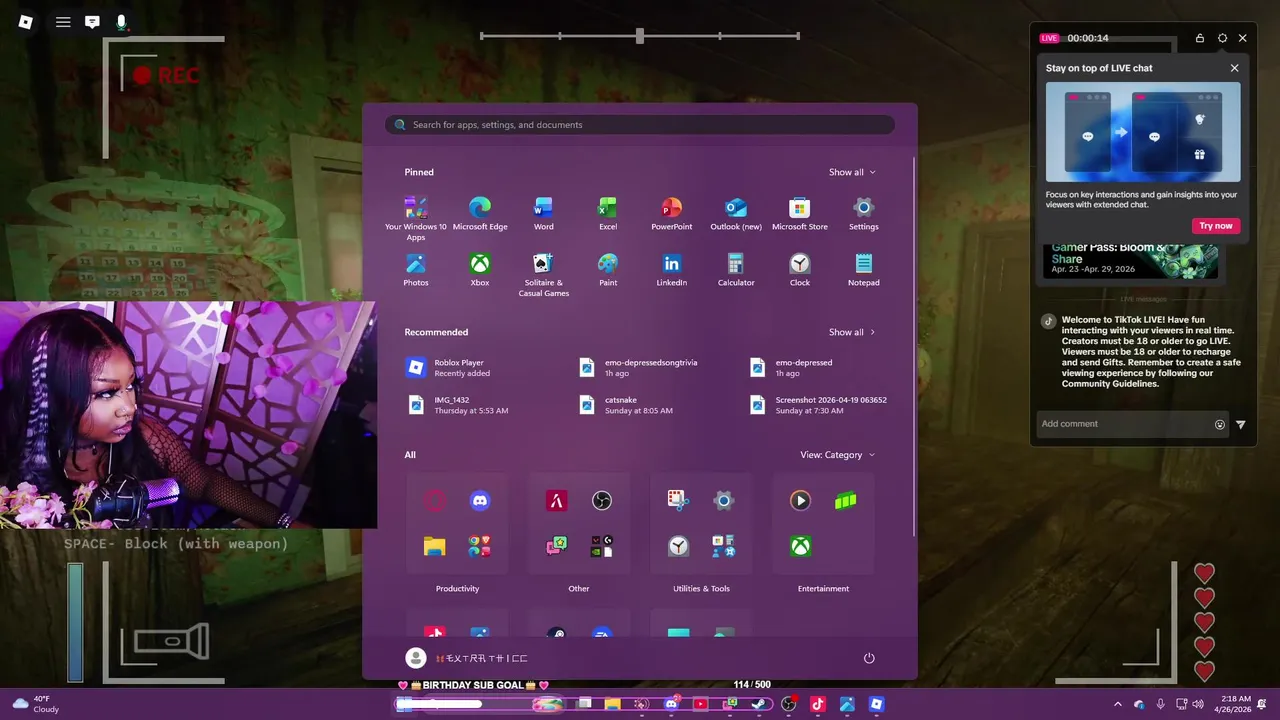Open Screenshot 2026-04-19 063652 file
1280x720 pixels.
pos(820,405)
